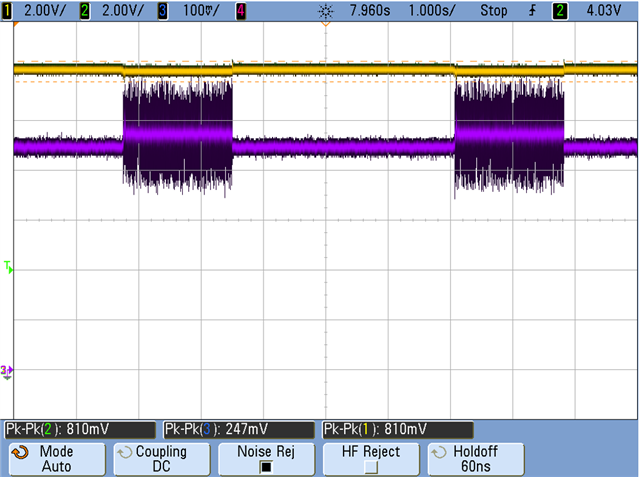Screen dimensions: 640x477
Task: Toggle the HF Reject checkbox
Action: click(371, 466)
